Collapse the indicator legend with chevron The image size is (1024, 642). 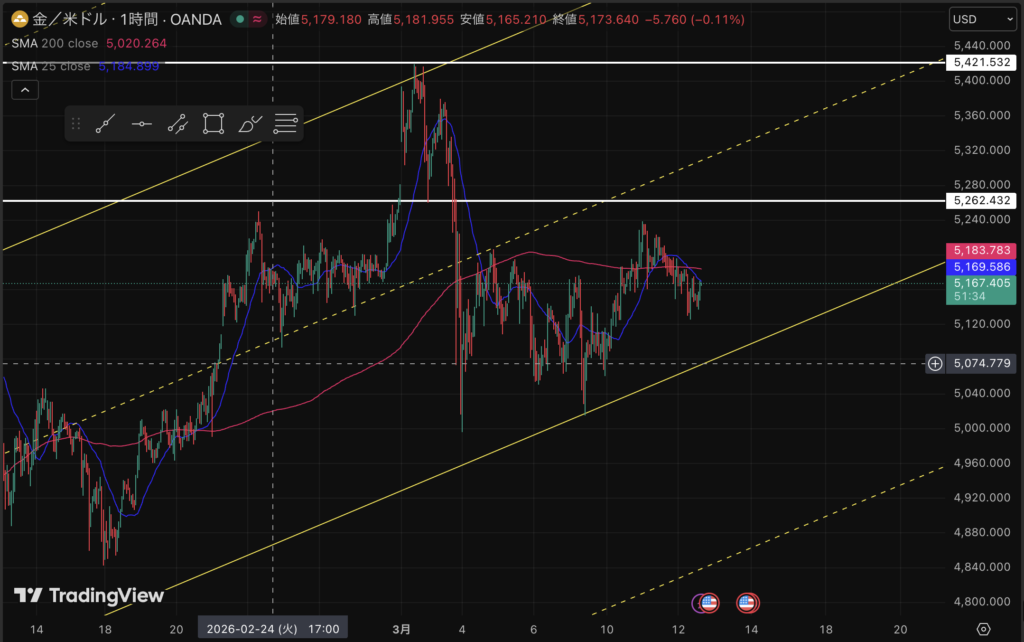(x=25, y=90)
